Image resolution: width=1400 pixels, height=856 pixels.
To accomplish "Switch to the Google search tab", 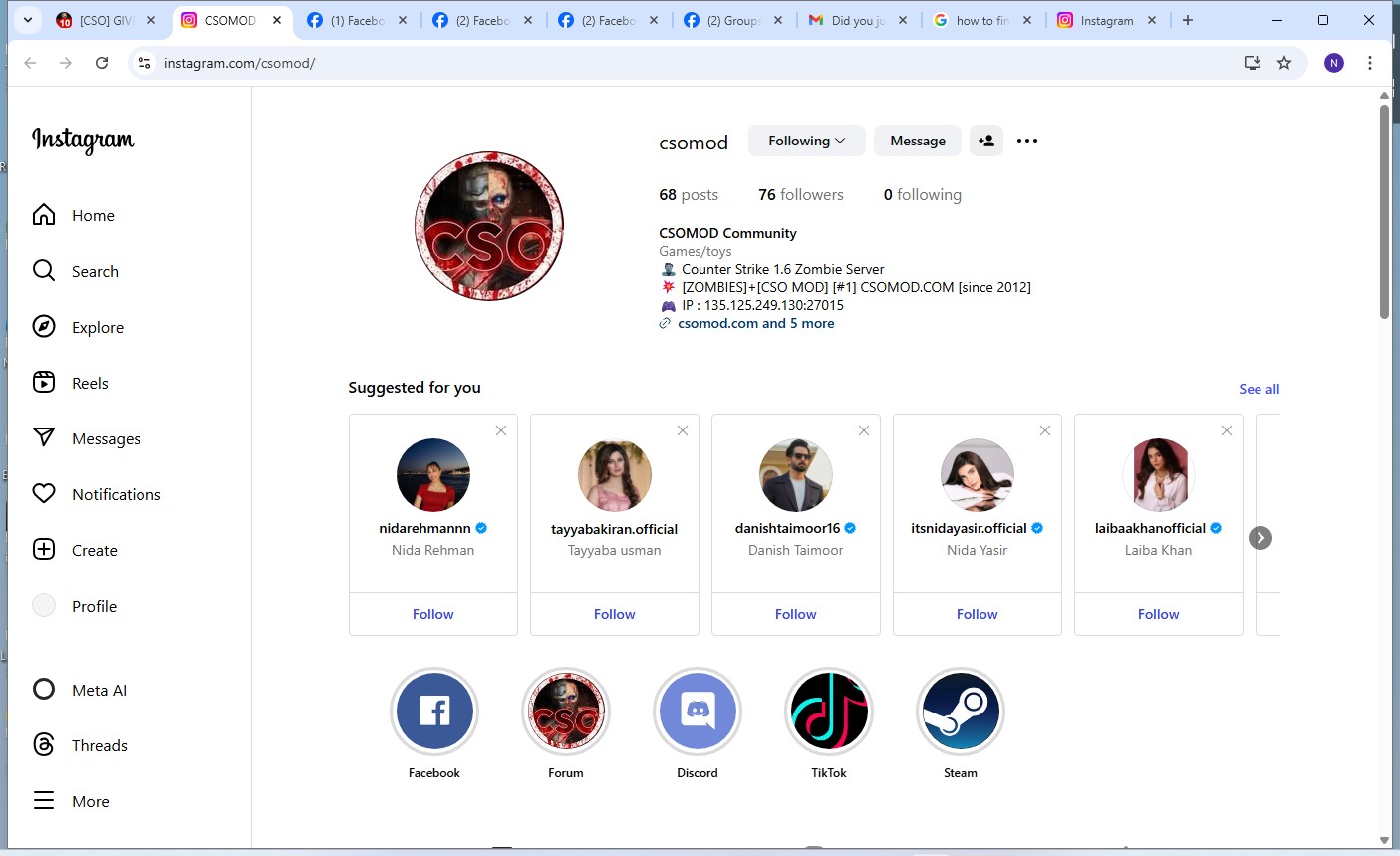I will coord(981,20).
